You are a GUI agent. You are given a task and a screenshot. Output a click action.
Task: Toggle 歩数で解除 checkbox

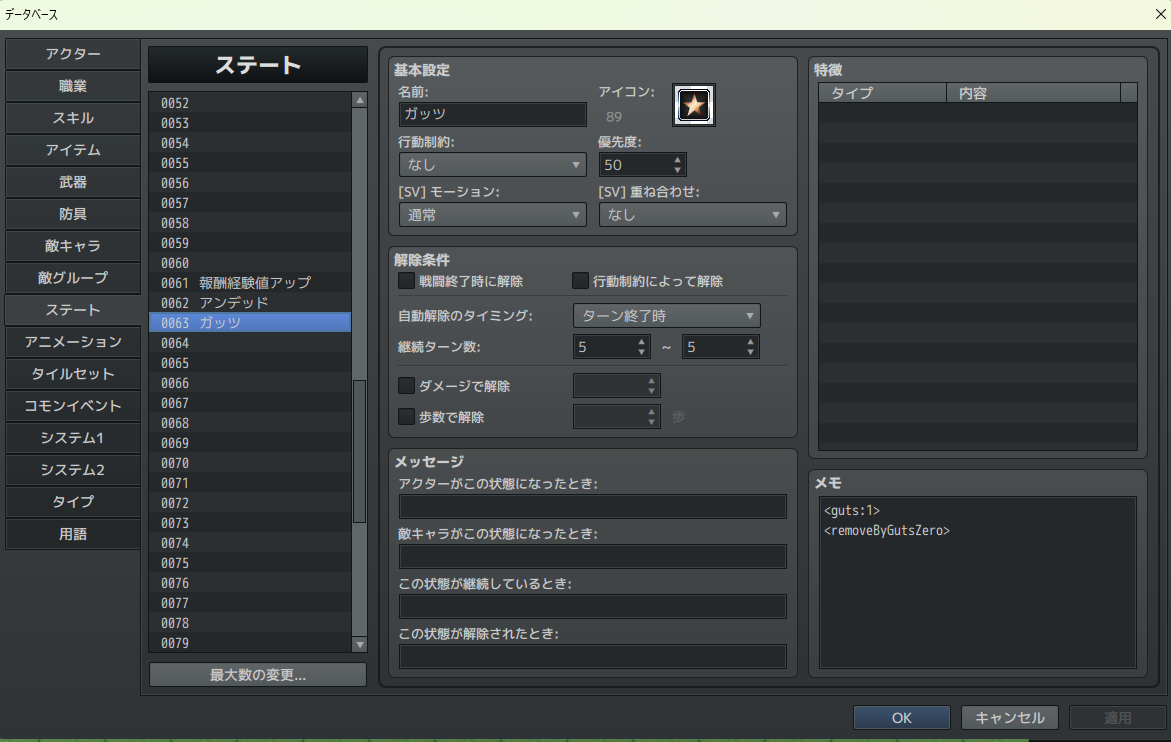click(406, 417)
